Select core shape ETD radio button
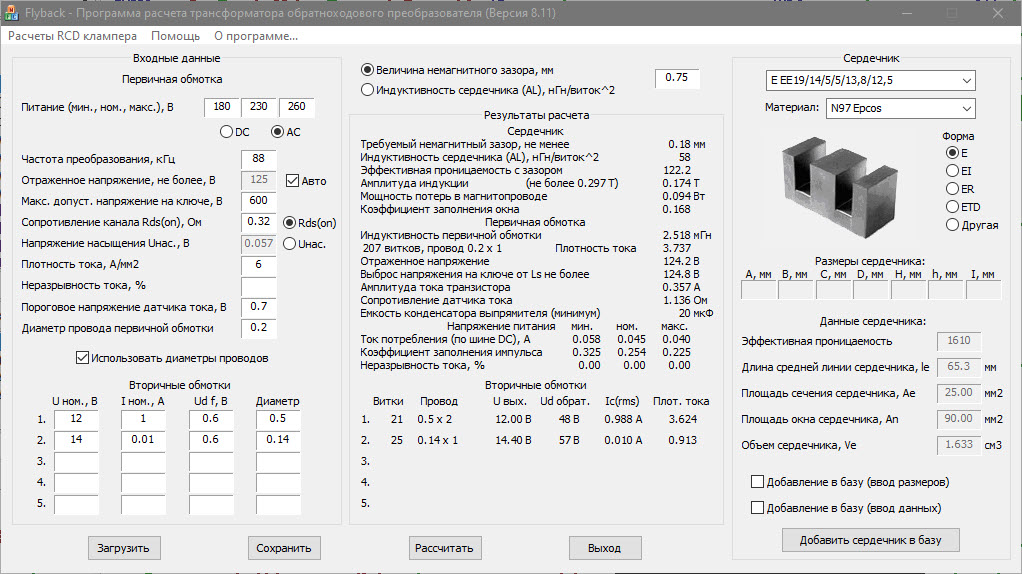1022x574 pixels. pyautogui.click(x=952, y=207)
